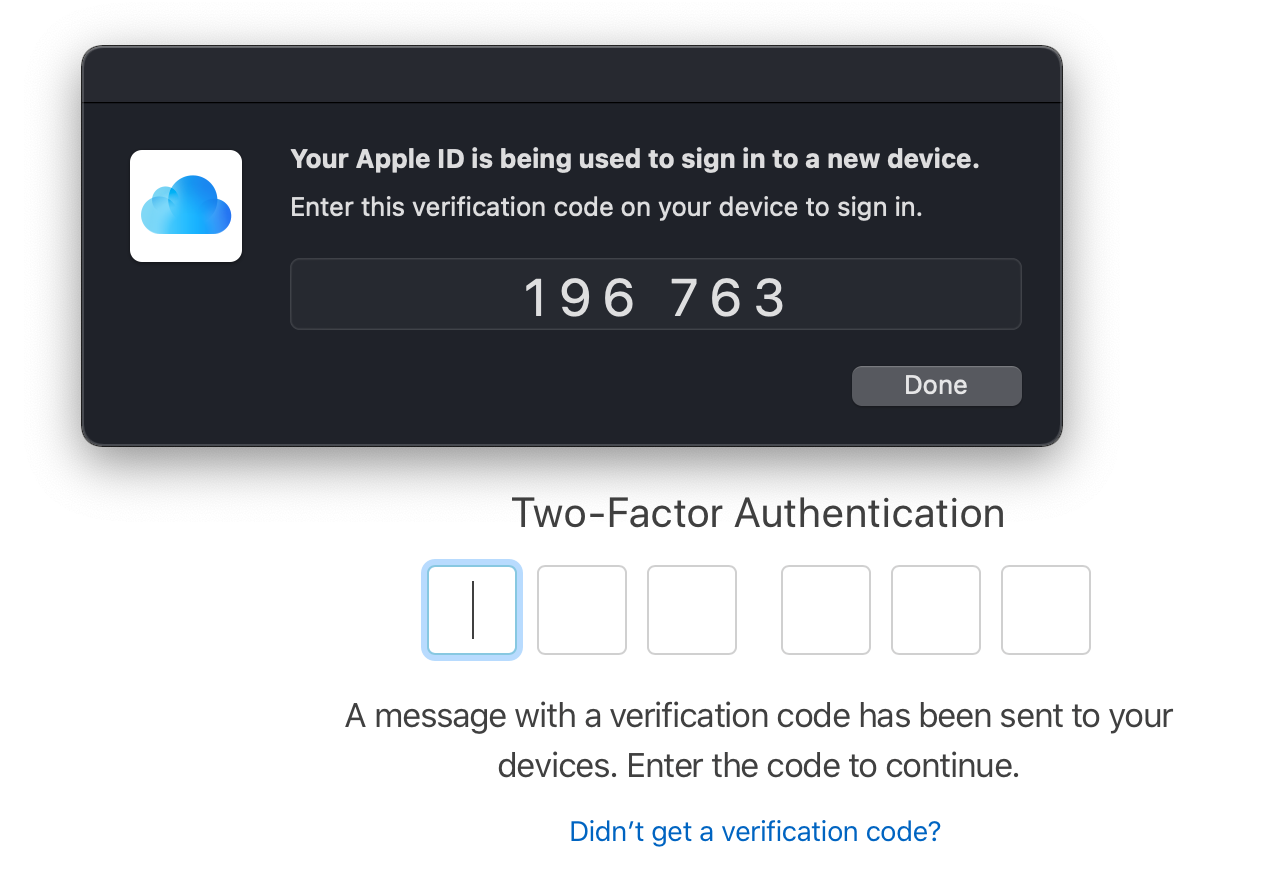The image size is (1272, 878).
Task: Click the second verification code box
Action: pyautogui.click(x=581, y=609)
